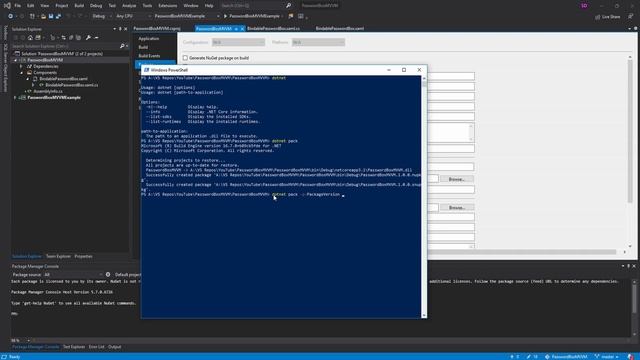Screen dimensions: 640x360
Task: Click the PowerShell vertical scrollbar
Action: pos(424,196)
